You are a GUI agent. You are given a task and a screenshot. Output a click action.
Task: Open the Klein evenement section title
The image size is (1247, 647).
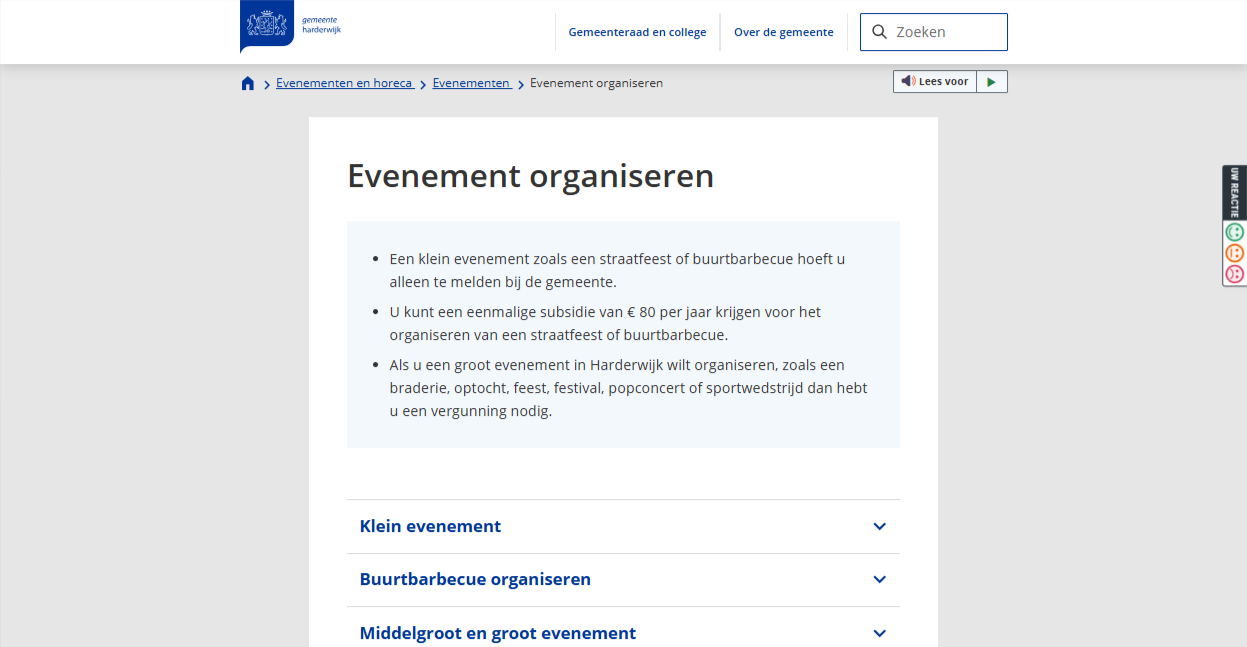[430, 526]
